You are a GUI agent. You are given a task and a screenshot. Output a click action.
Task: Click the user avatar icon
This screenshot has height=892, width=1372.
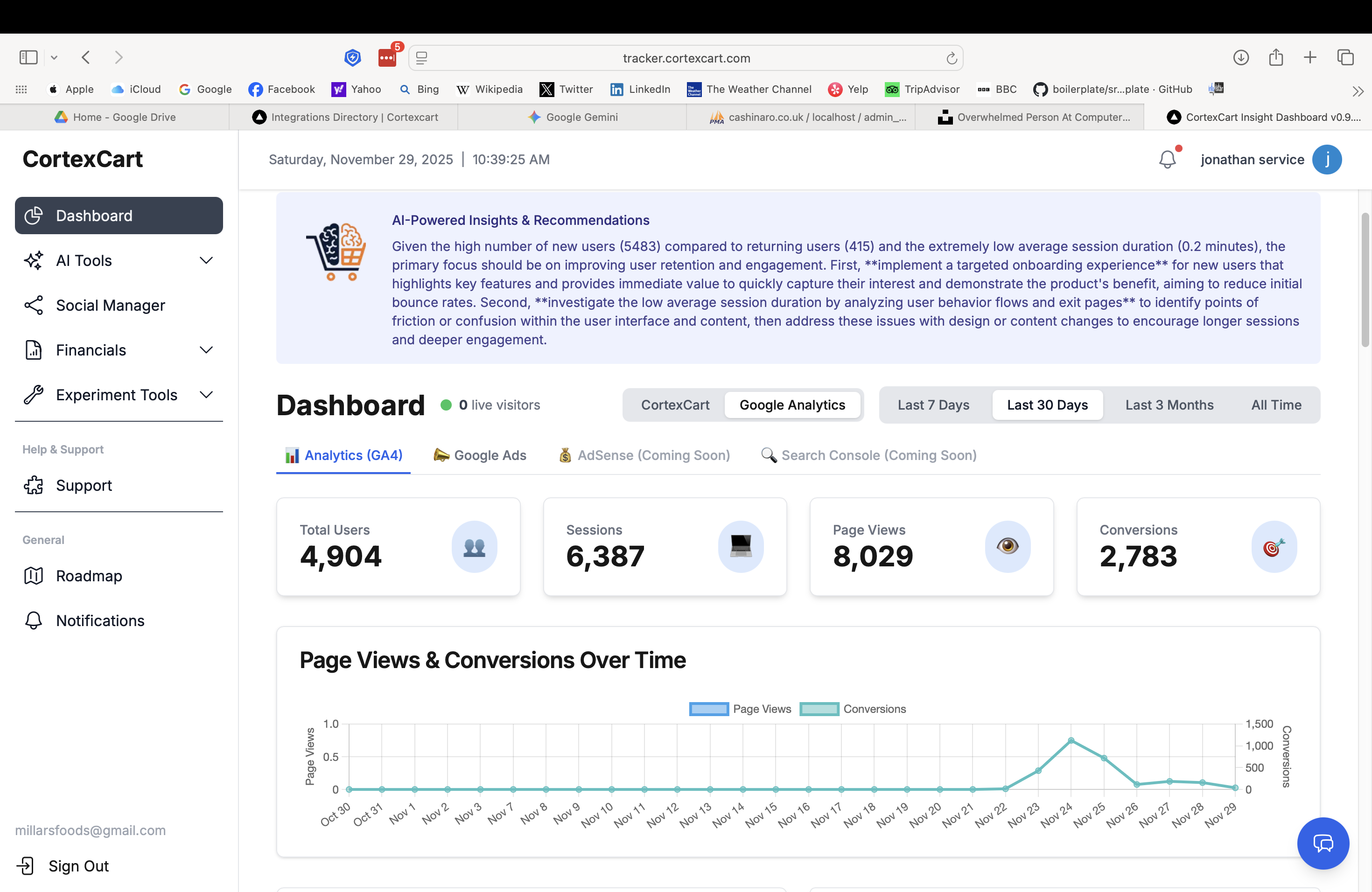click(1326, 159)
